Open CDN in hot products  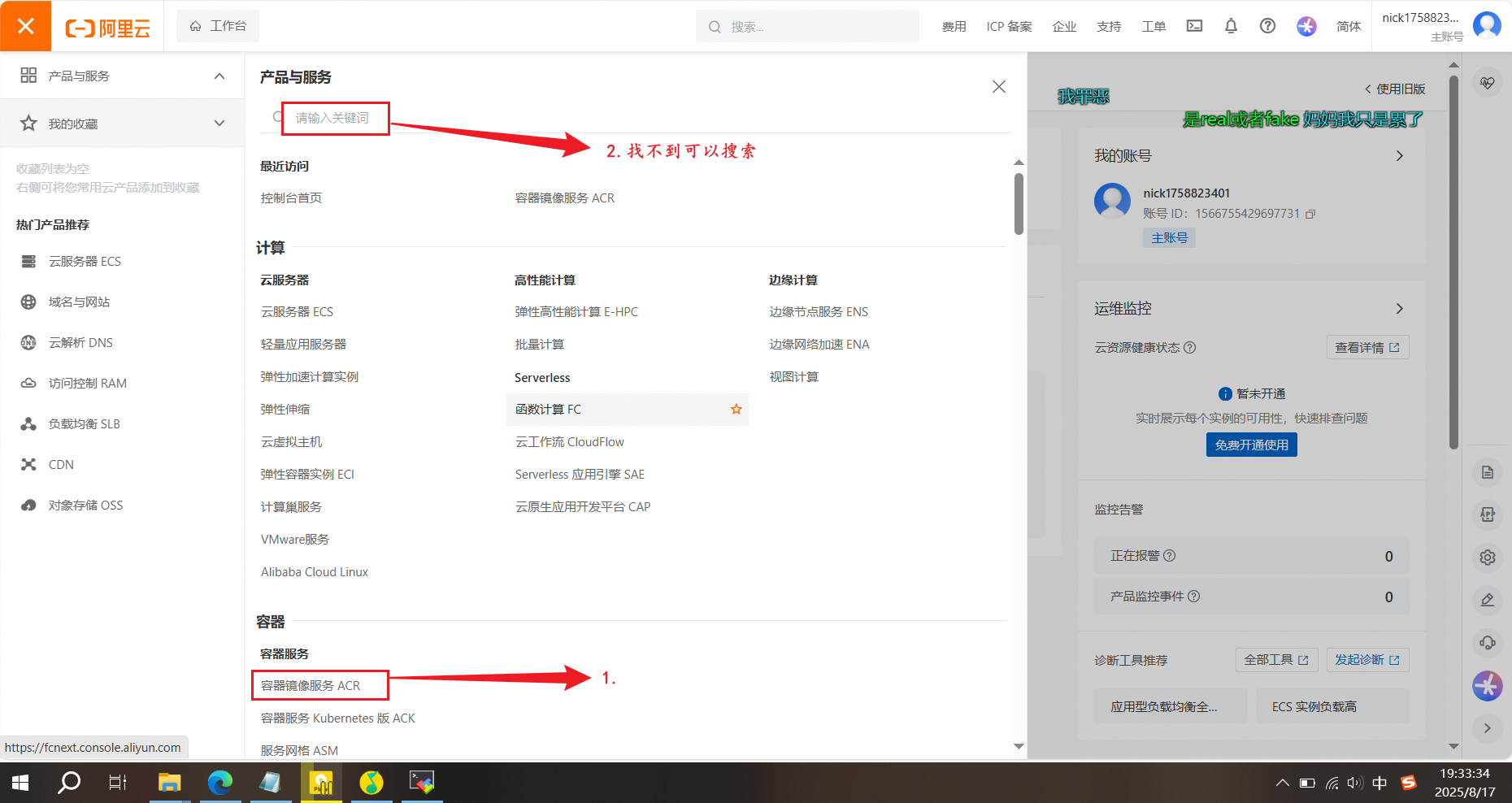pos(61,465)
